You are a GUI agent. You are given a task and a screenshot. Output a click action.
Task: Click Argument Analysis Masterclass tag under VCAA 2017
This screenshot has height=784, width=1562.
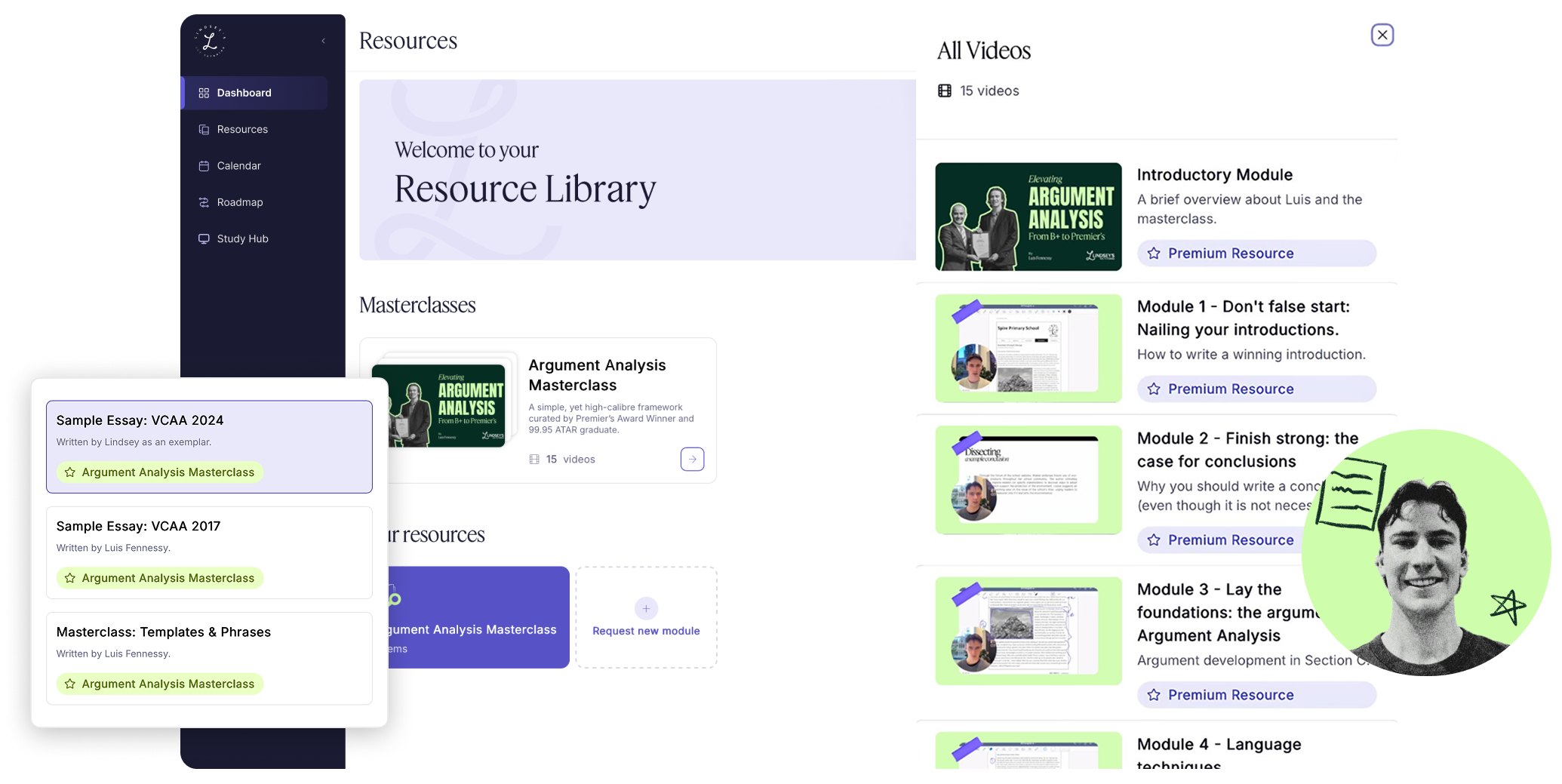[x=160, y=578]
